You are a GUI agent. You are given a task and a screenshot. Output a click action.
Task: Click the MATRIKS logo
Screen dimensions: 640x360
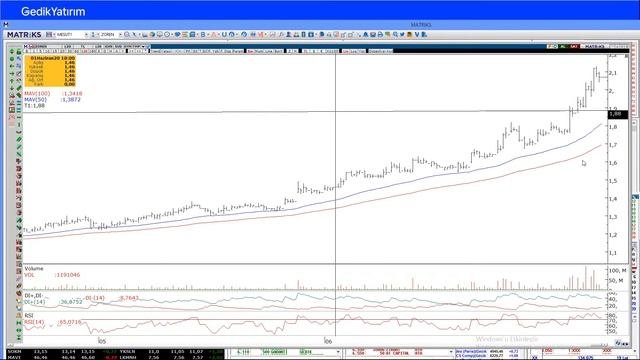click(x=24, y=35)
